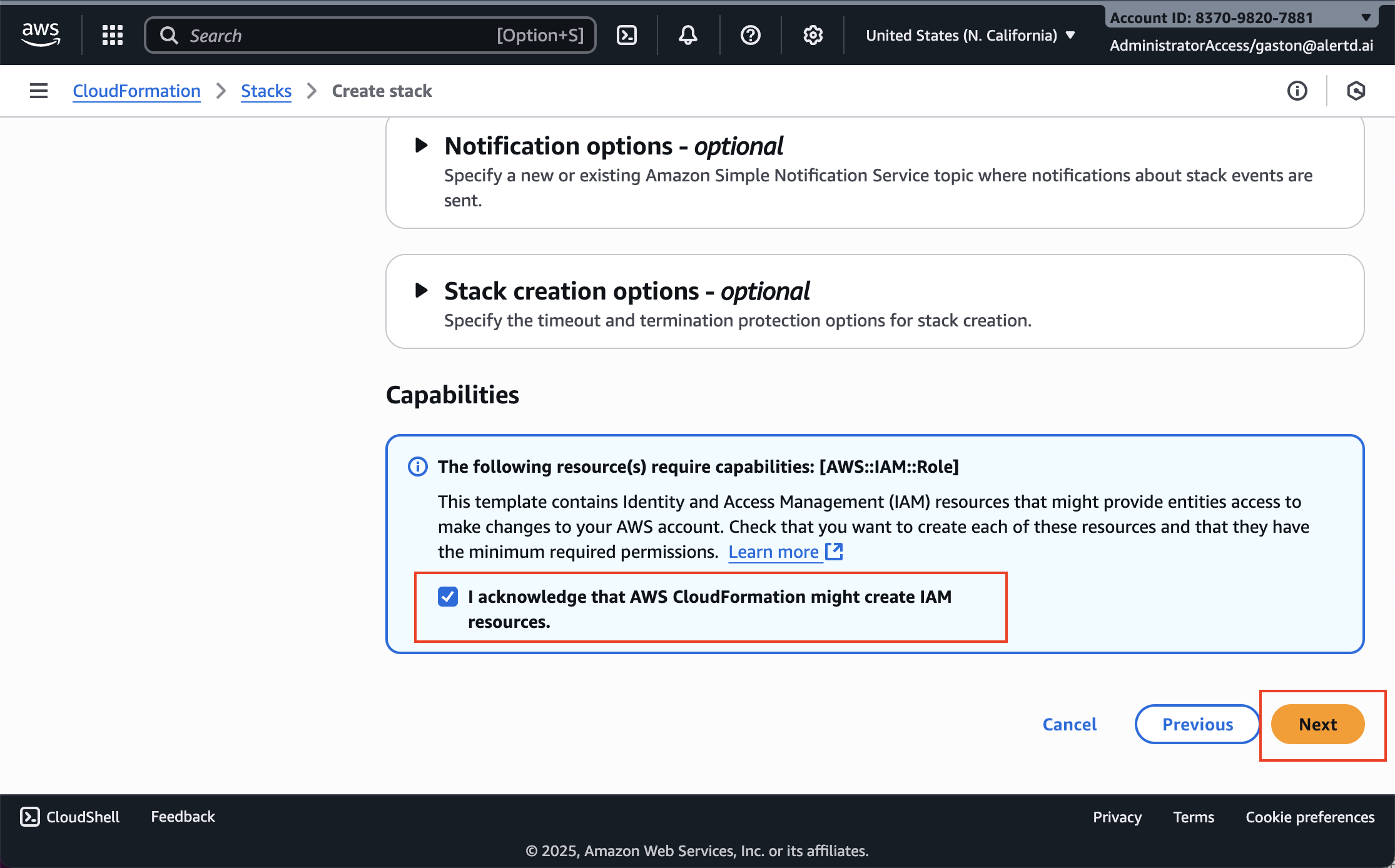
Task: Click the info icon in the capabilities alert
Action: [417, 467]
